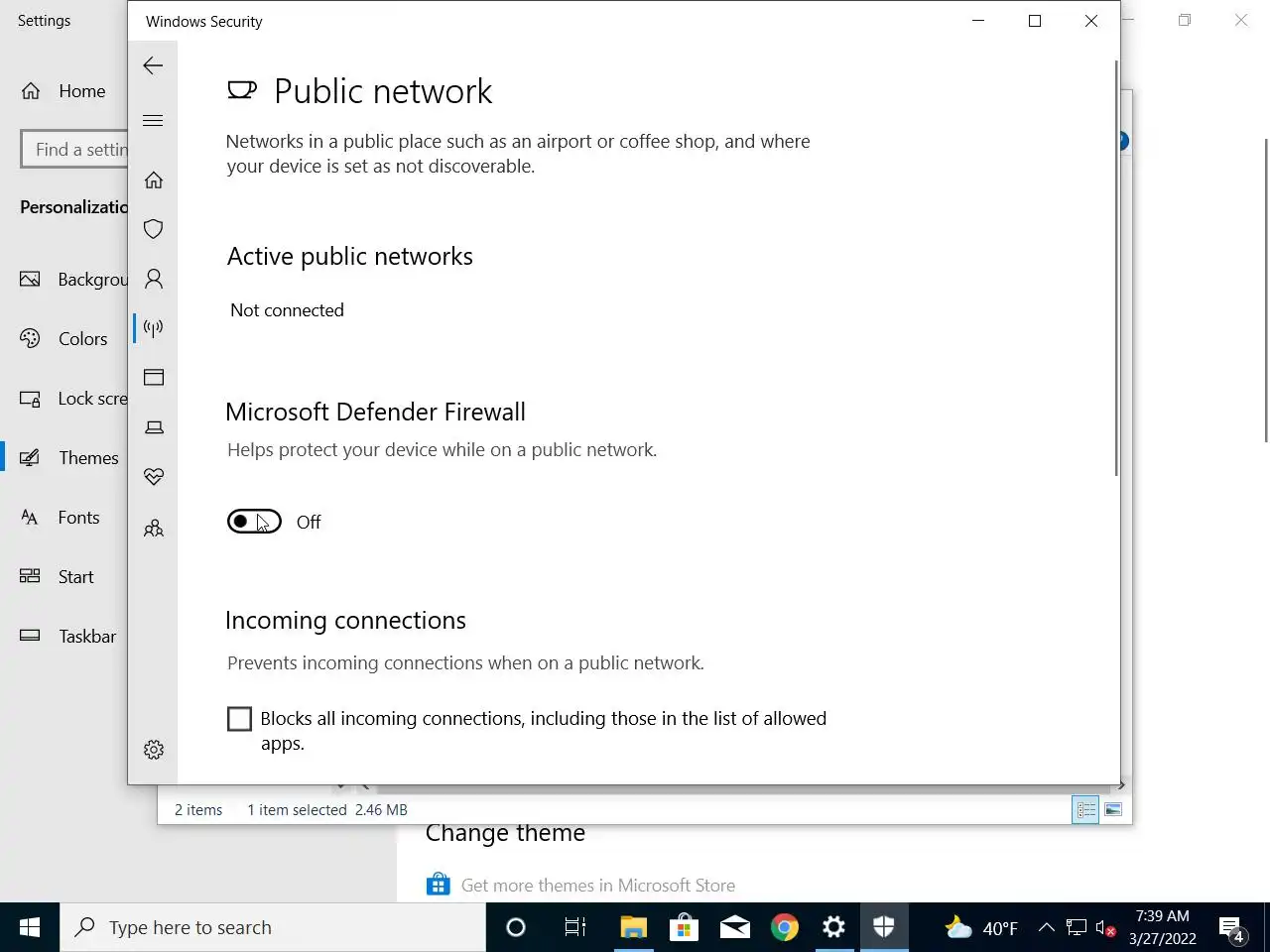The image size is (1270, 952).
Task: Open Microsoft Store from the taskbar
Action: click(x=684, y=927)
